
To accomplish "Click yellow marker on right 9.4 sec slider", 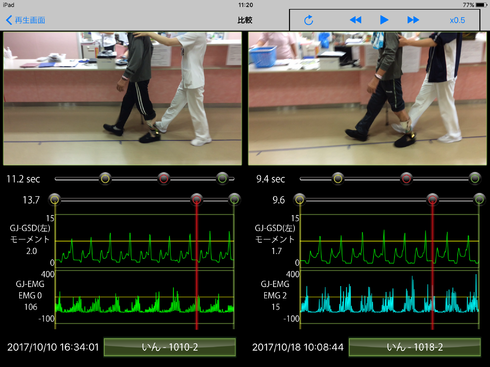I will (338, 179).
